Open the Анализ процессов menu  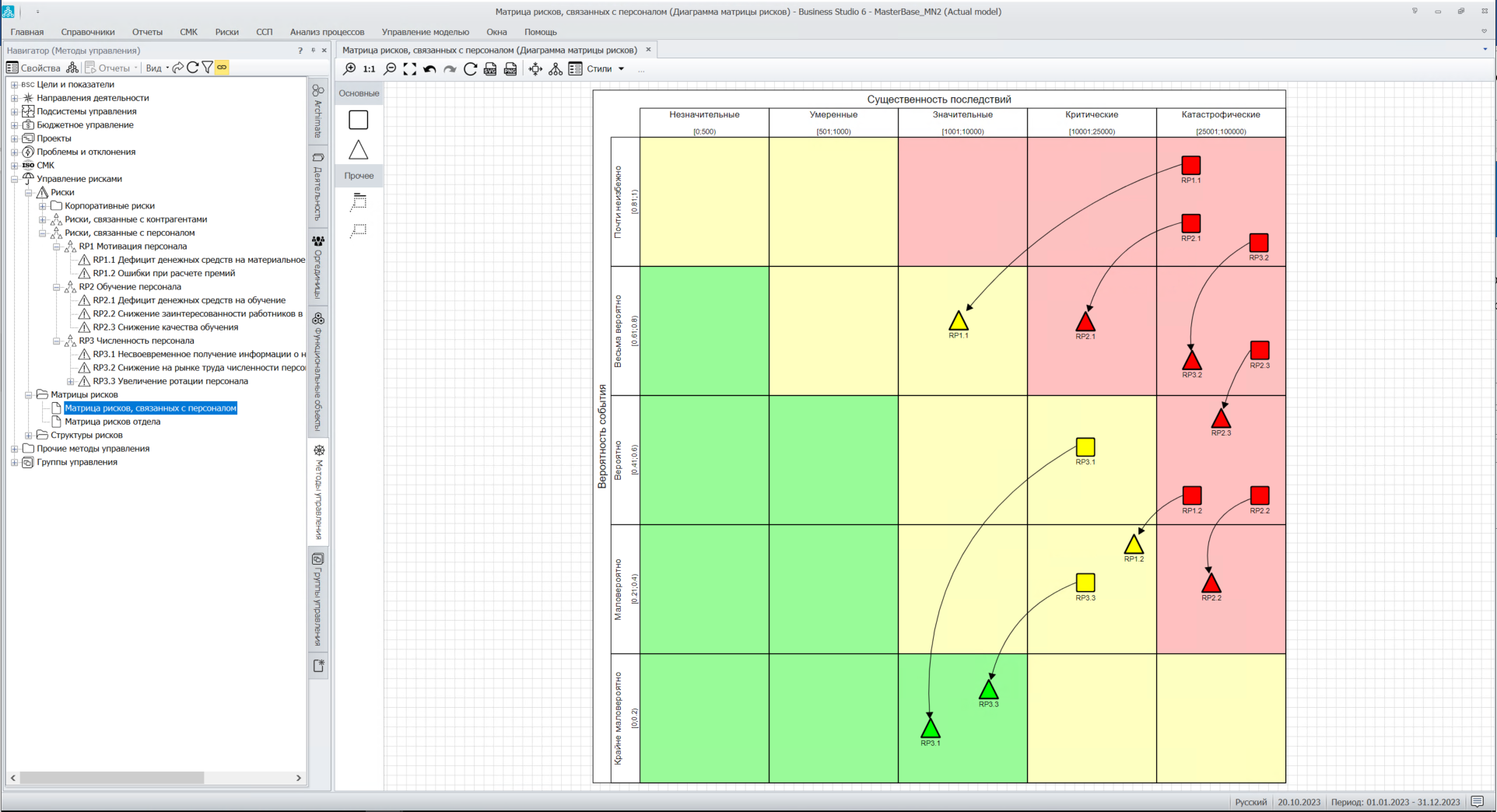tap(327, 32)
